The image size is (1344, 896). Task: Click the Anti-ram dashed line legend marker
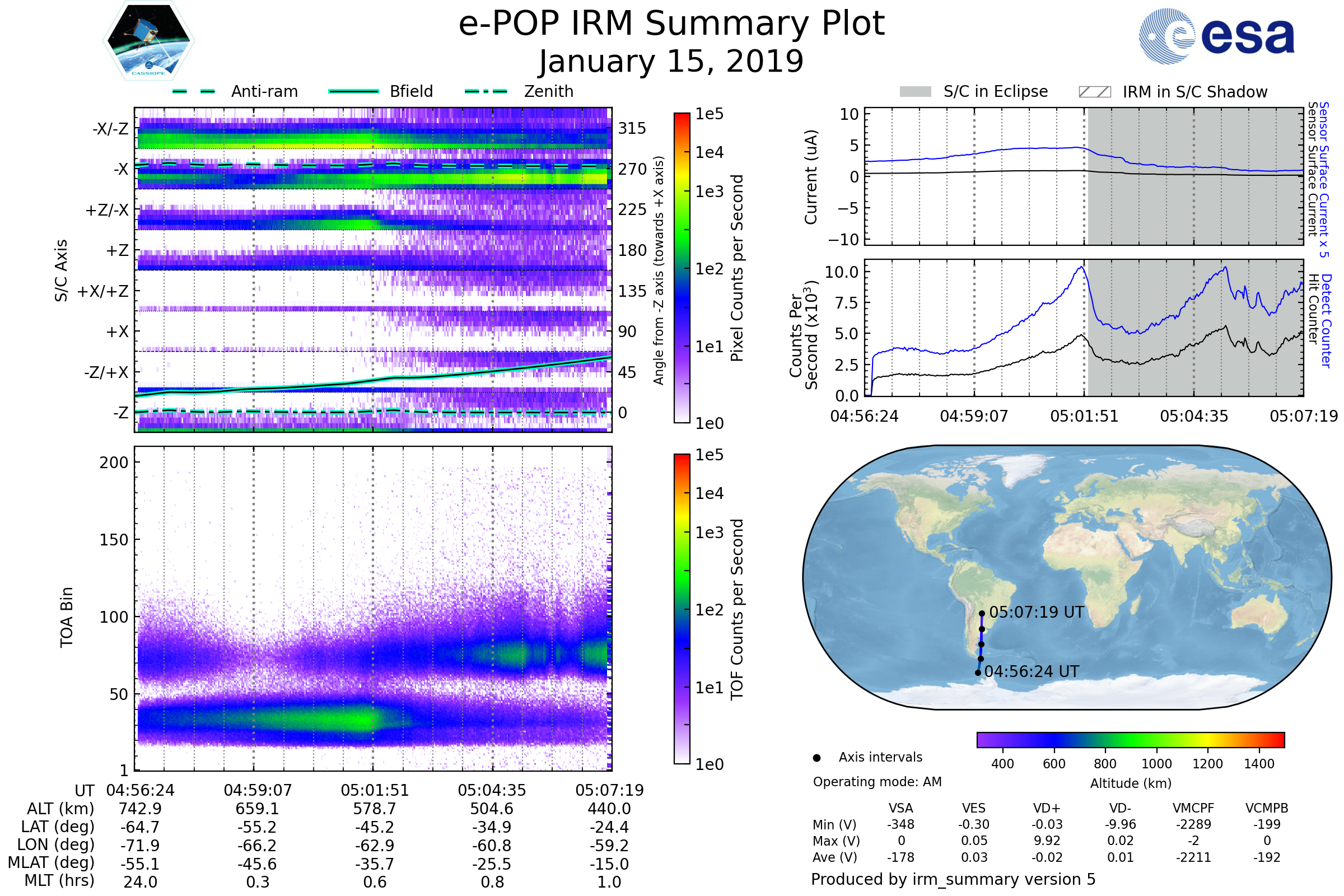[x=194, y=91]
